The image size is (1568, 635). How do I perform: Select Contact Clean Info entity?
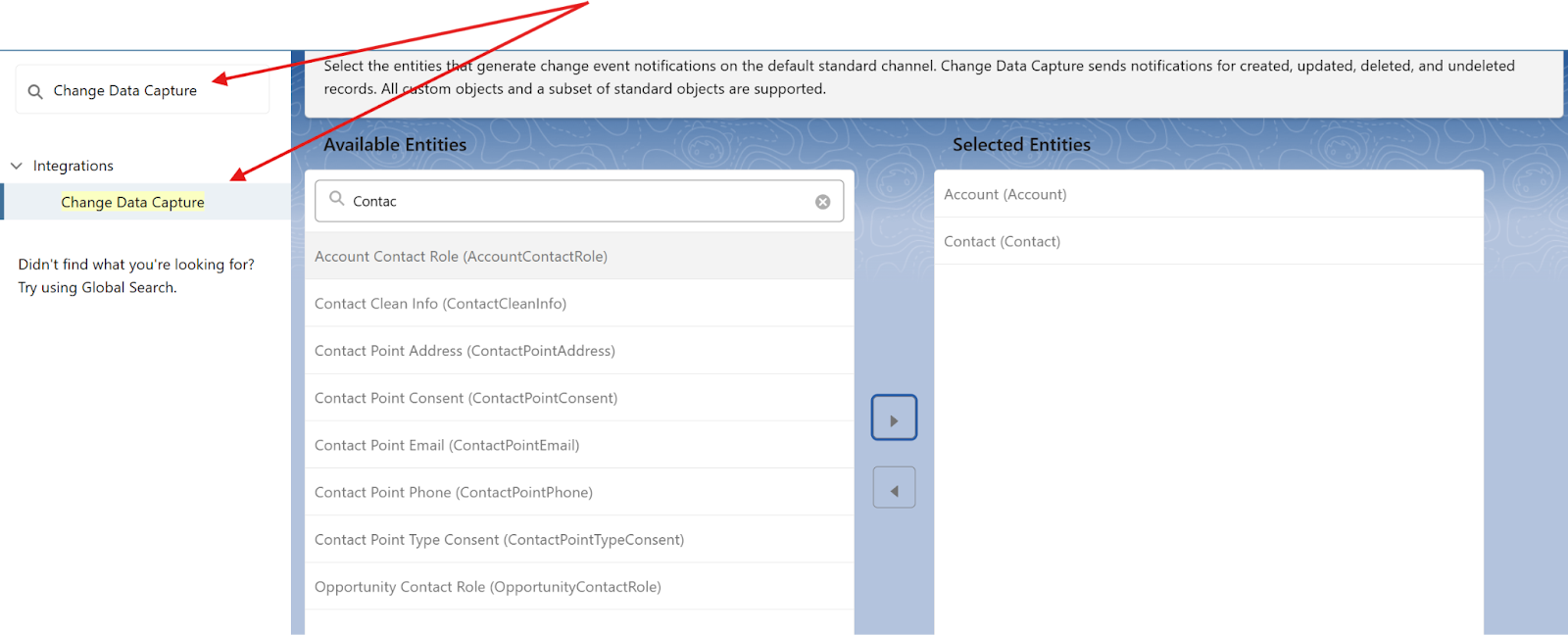coord(579,304)
